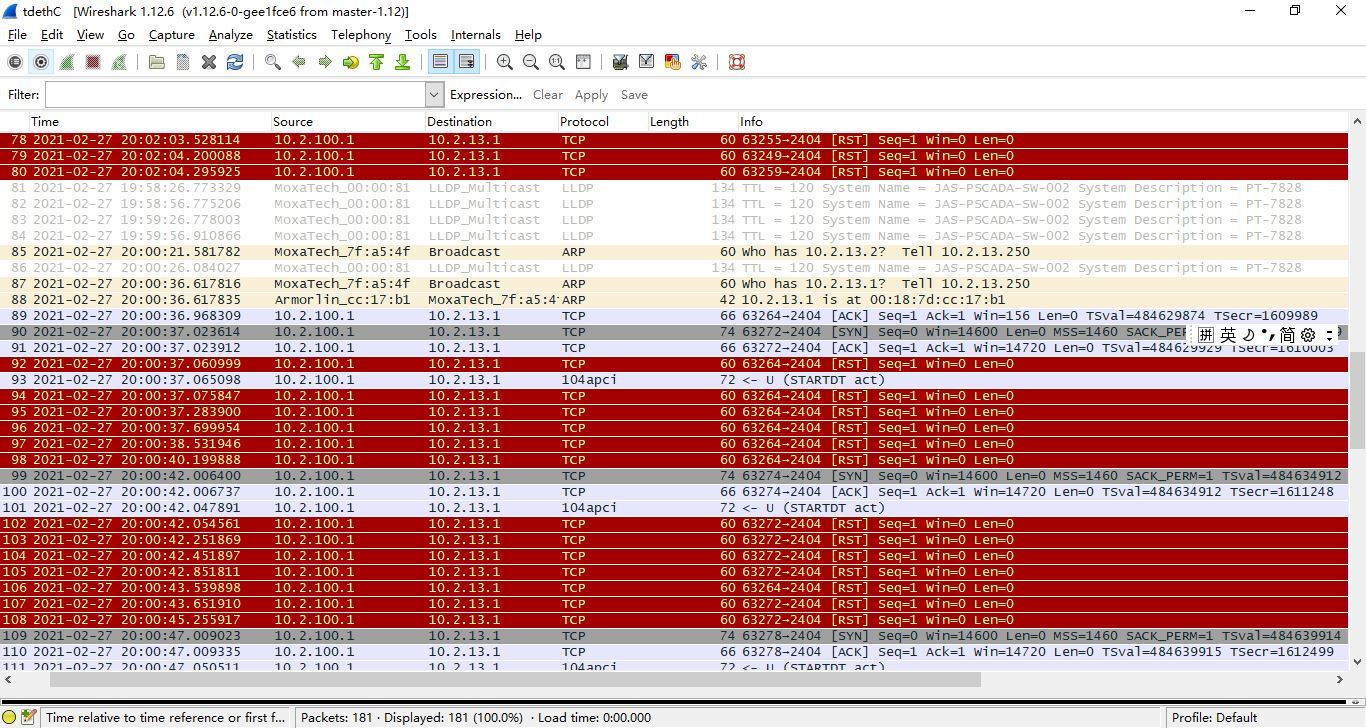Start a new live capture
Image resolution: width=1366 pixels, height=728 pixels.
pos(67,62)
